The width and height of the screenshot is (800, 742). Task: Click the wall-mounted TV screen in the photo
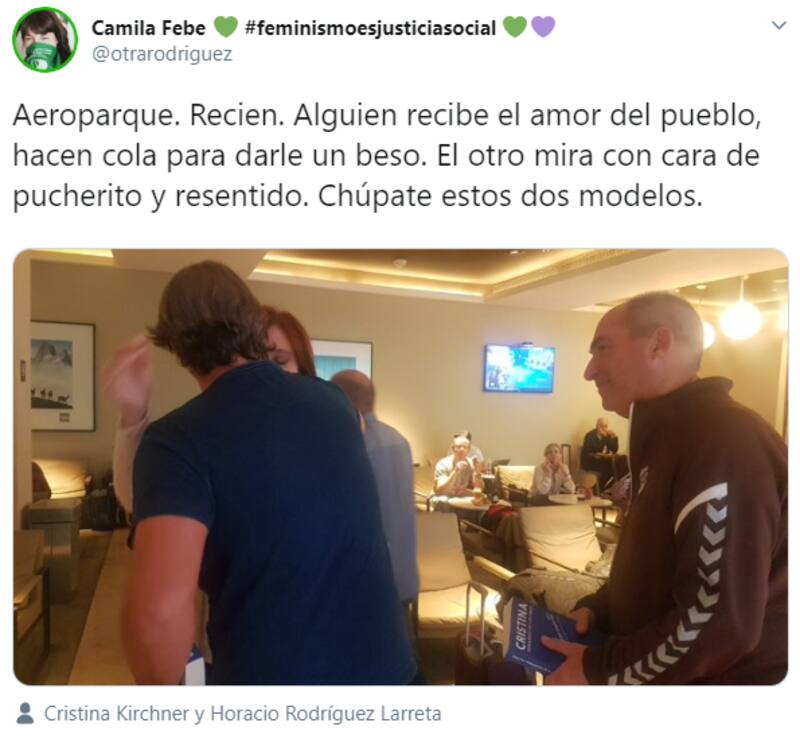tap(519, 368)
